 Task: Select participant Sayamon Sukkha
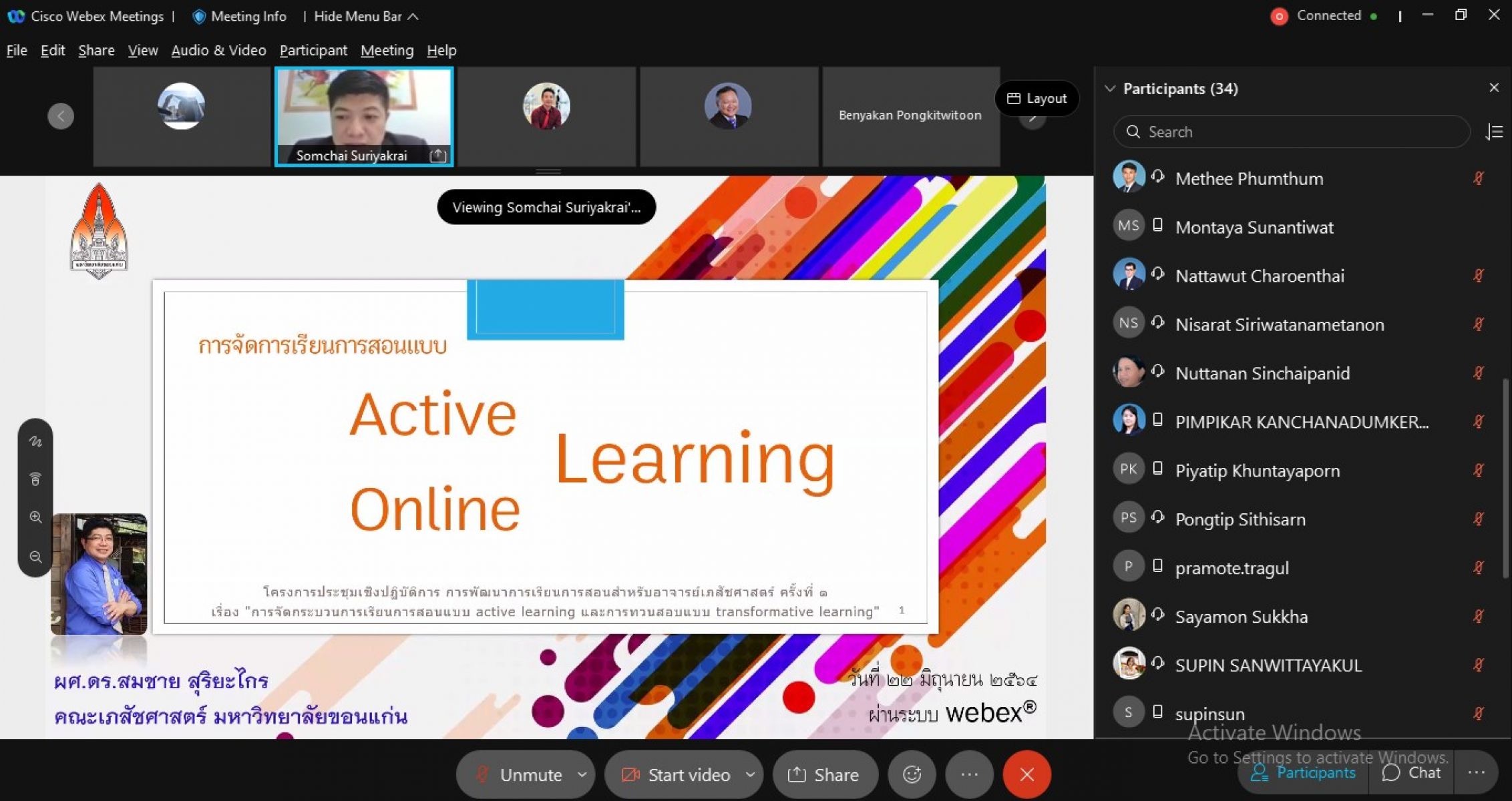1299,616
